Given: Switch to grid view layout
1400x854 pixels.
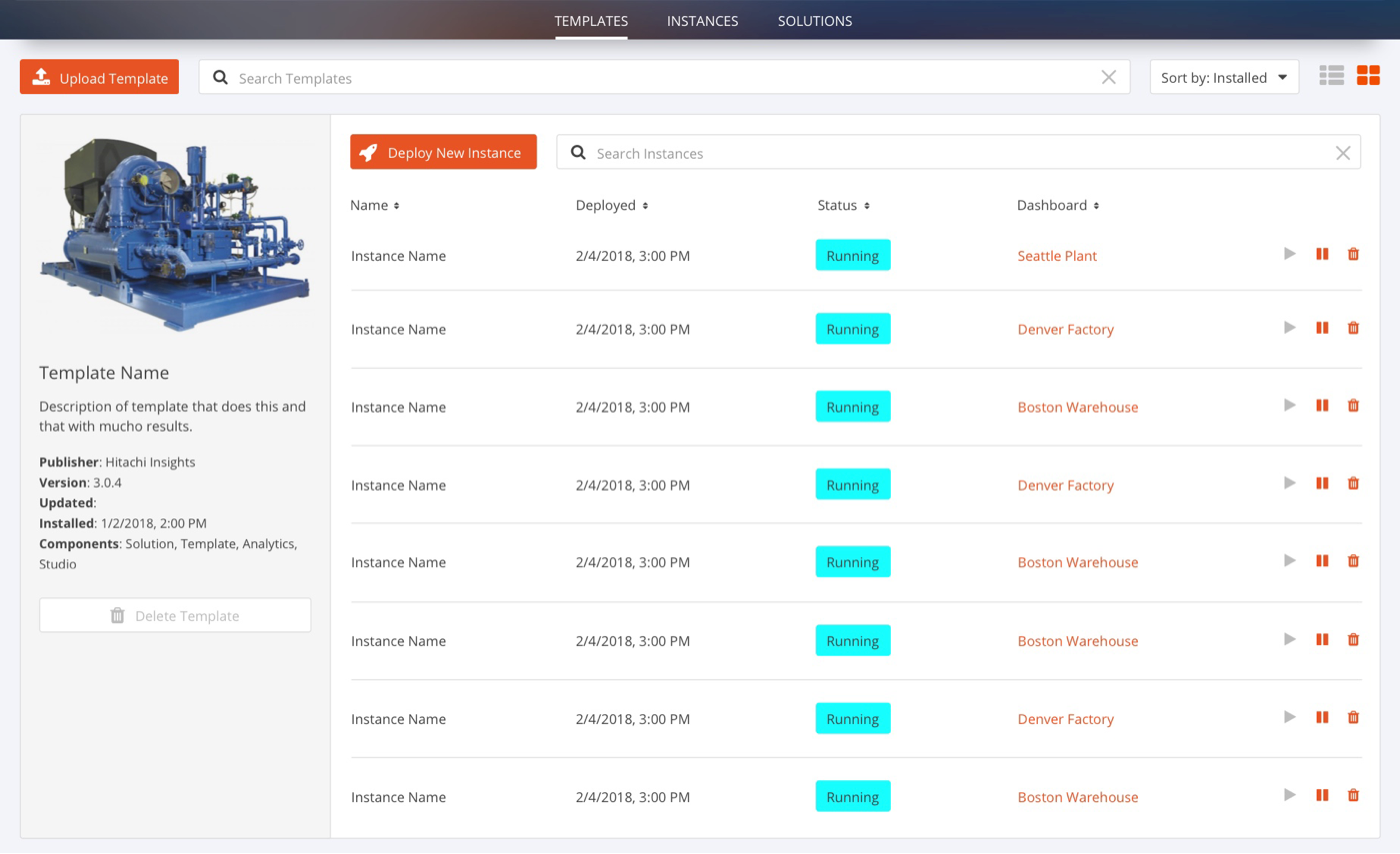Looking at the screenshot, I should [x=1368, y=75].
